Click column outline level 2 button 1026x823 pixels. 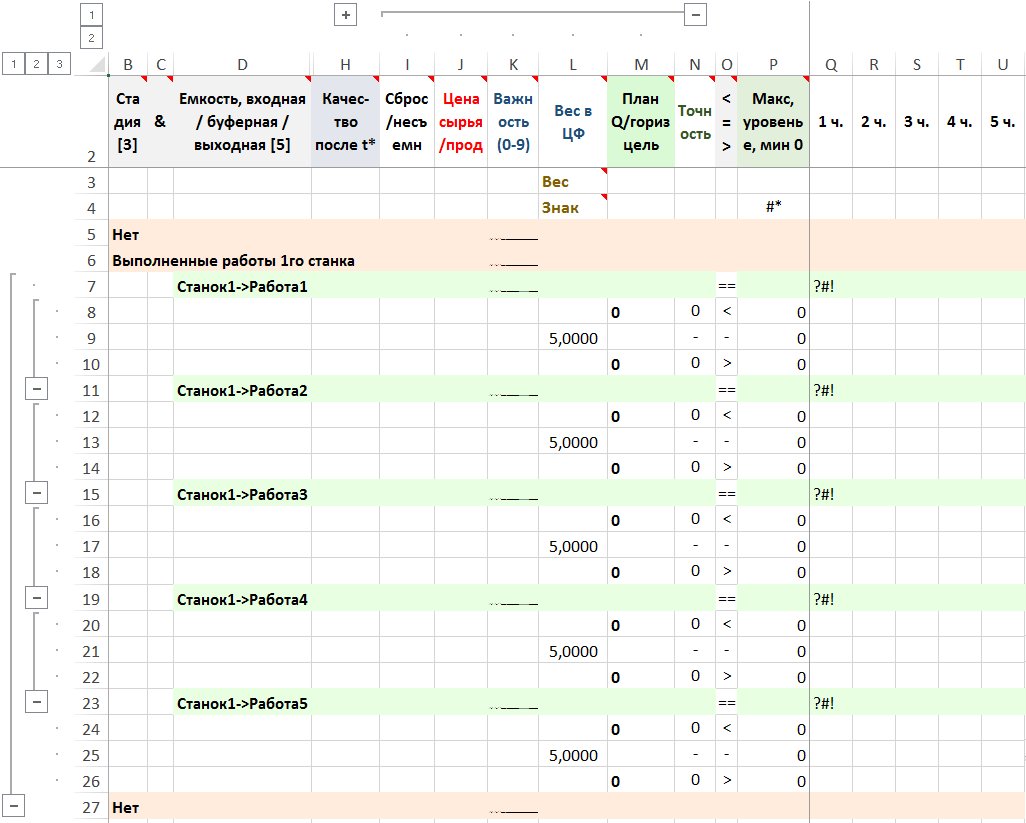coord(91,38)
